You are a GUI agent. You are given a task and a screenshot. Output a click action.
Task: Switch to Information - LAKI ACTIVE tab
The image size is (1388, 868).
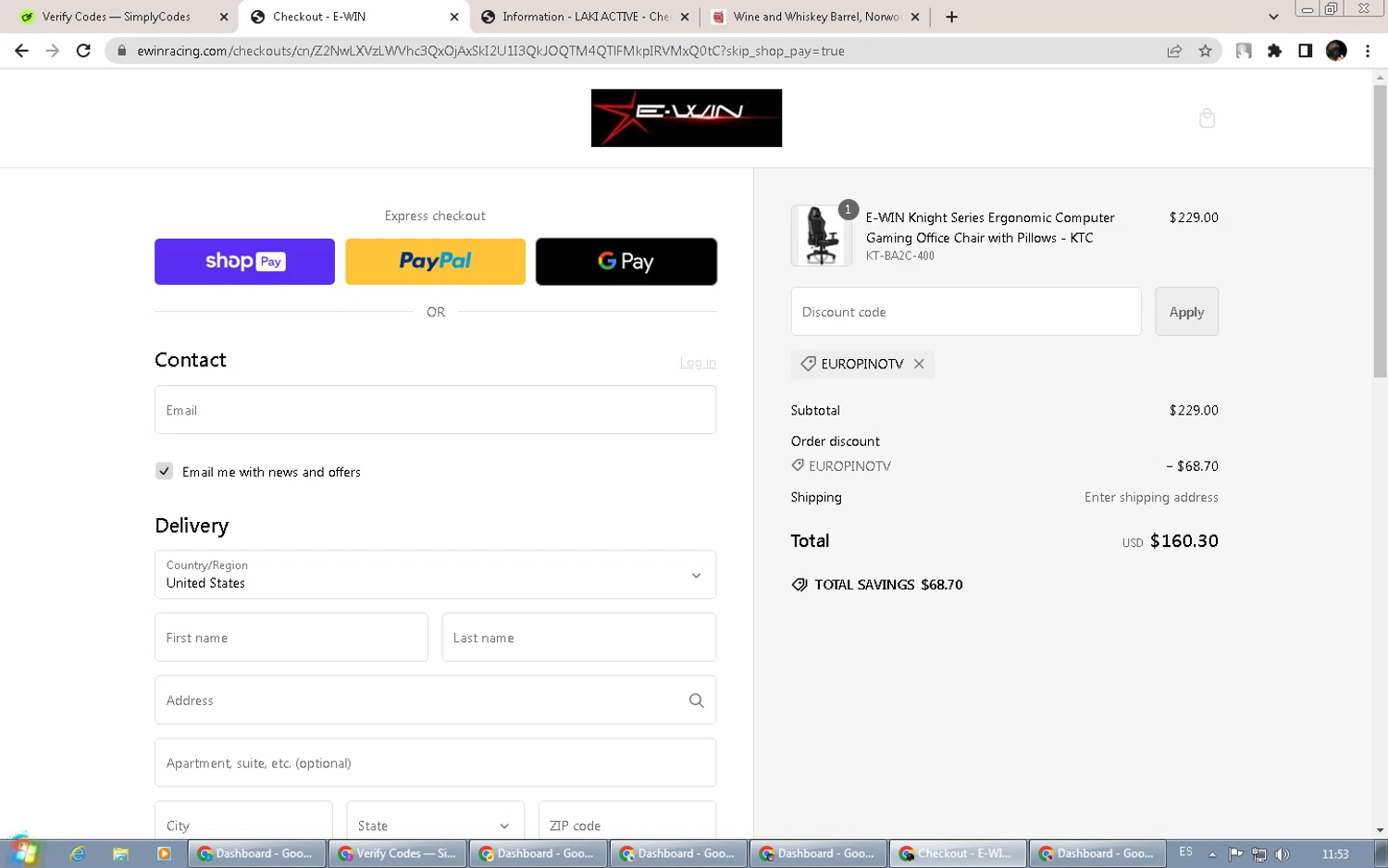[585, 17]
